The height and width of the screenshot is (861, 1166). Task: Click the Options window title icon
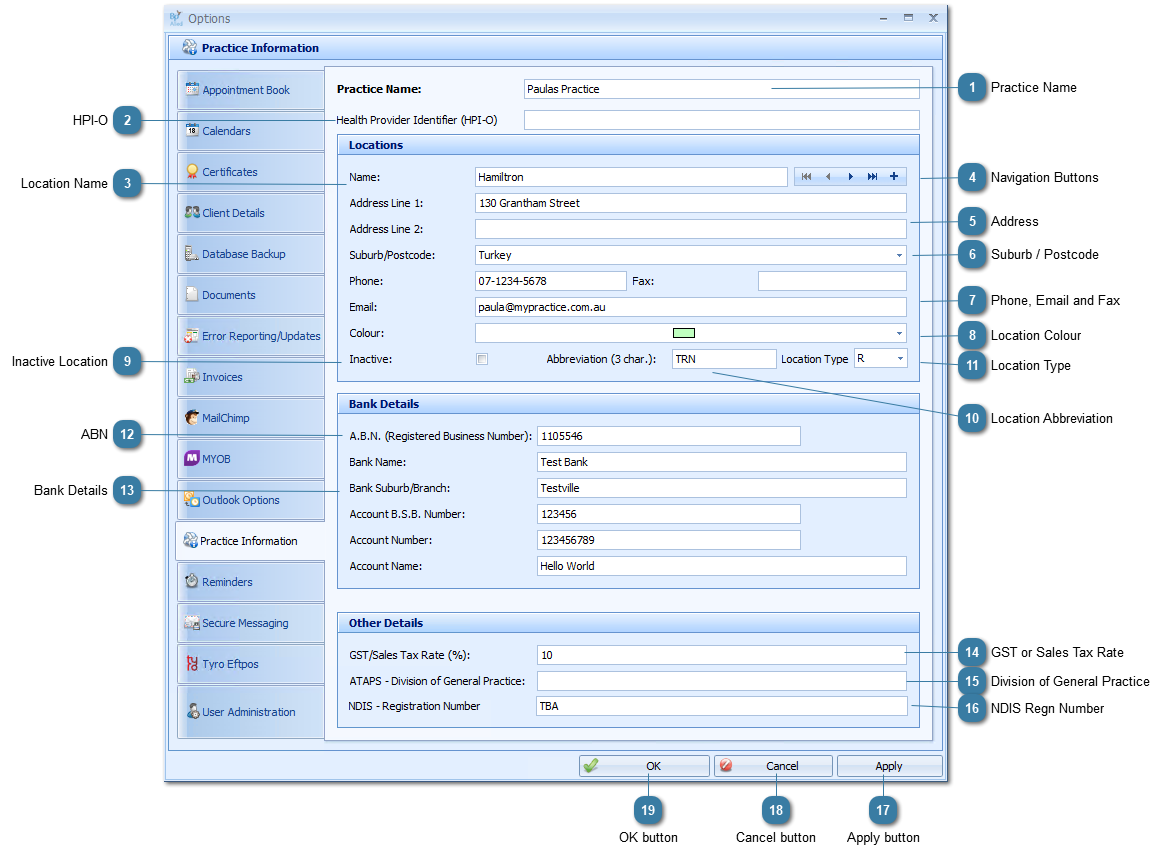(176, 18)
